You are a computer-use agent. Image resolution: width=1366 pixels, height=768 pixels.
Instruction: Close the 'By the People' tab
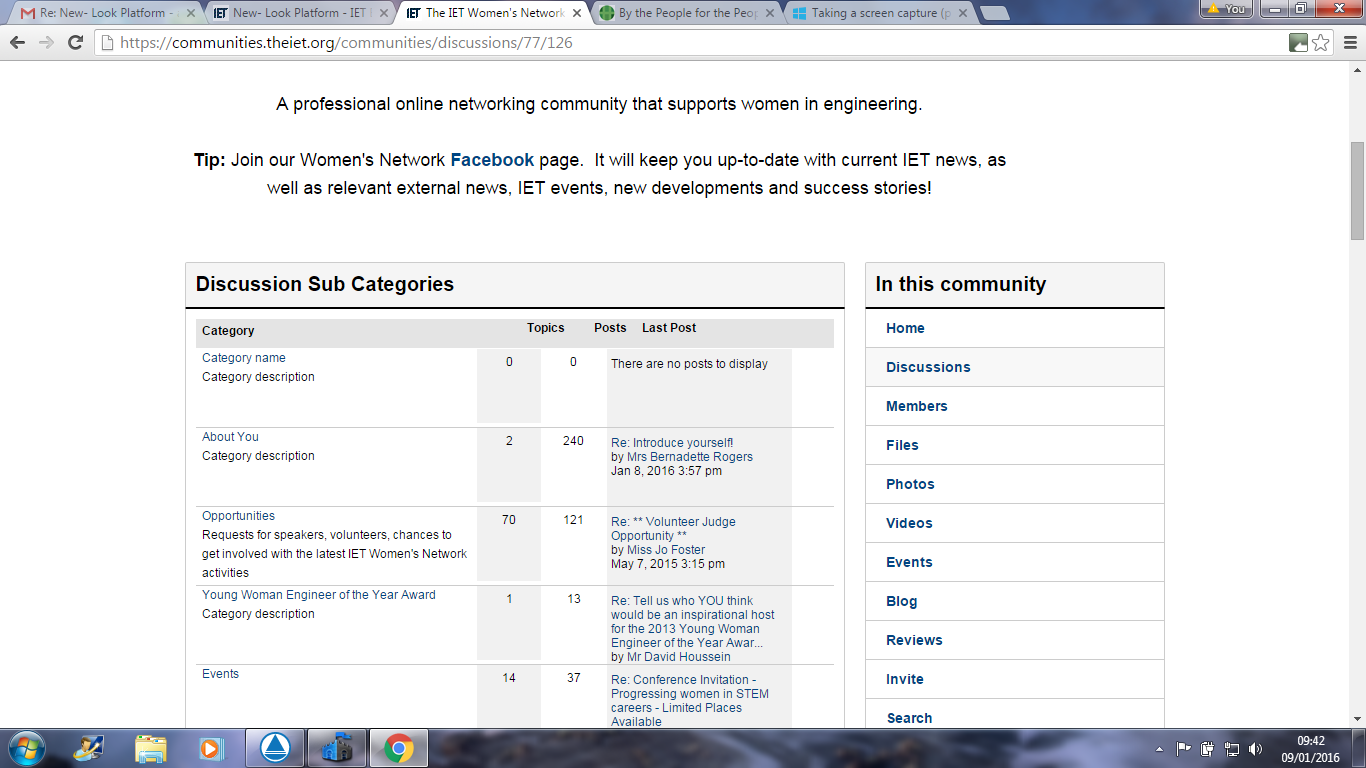(772, 13)
